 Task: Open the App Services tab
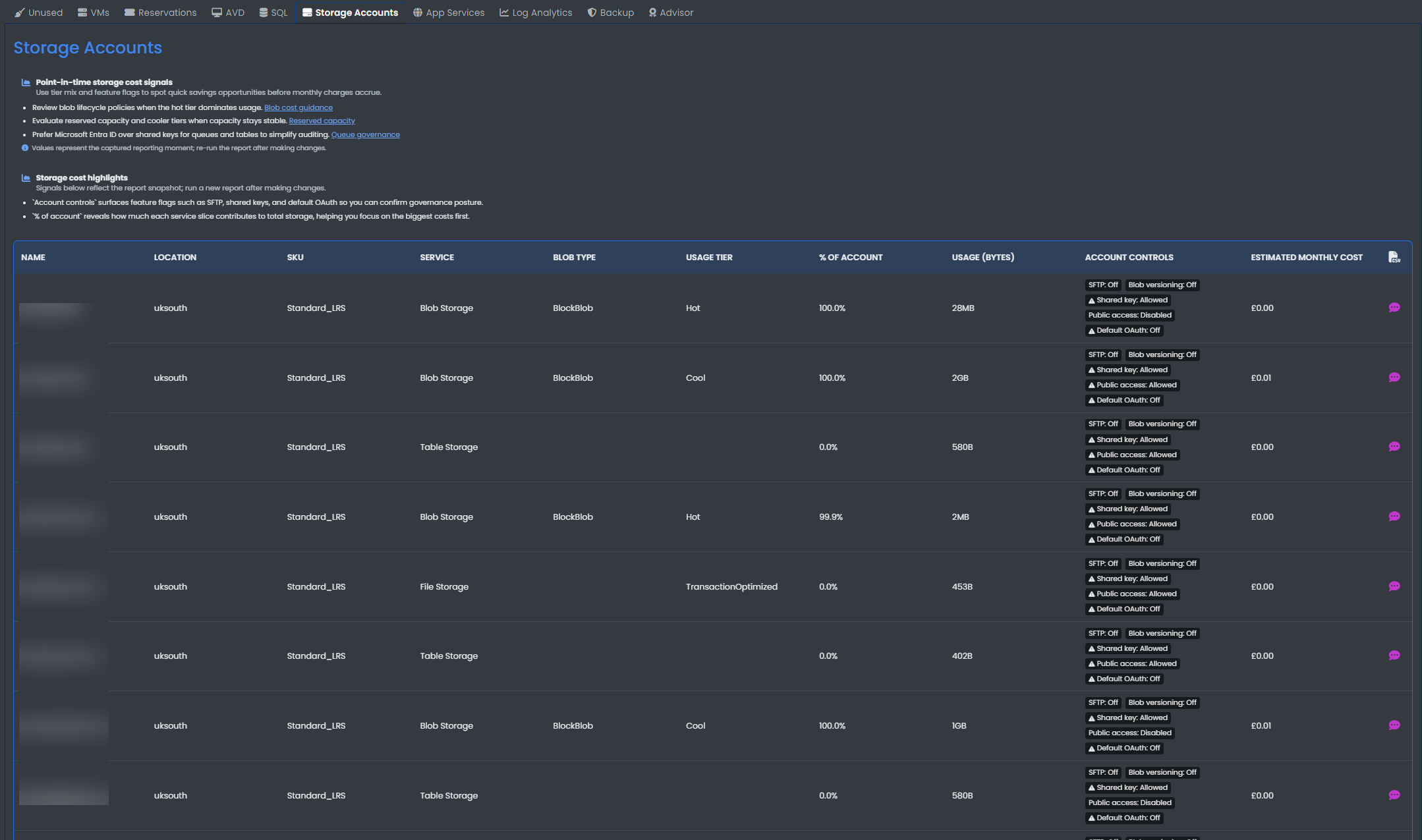coord(449,13)
